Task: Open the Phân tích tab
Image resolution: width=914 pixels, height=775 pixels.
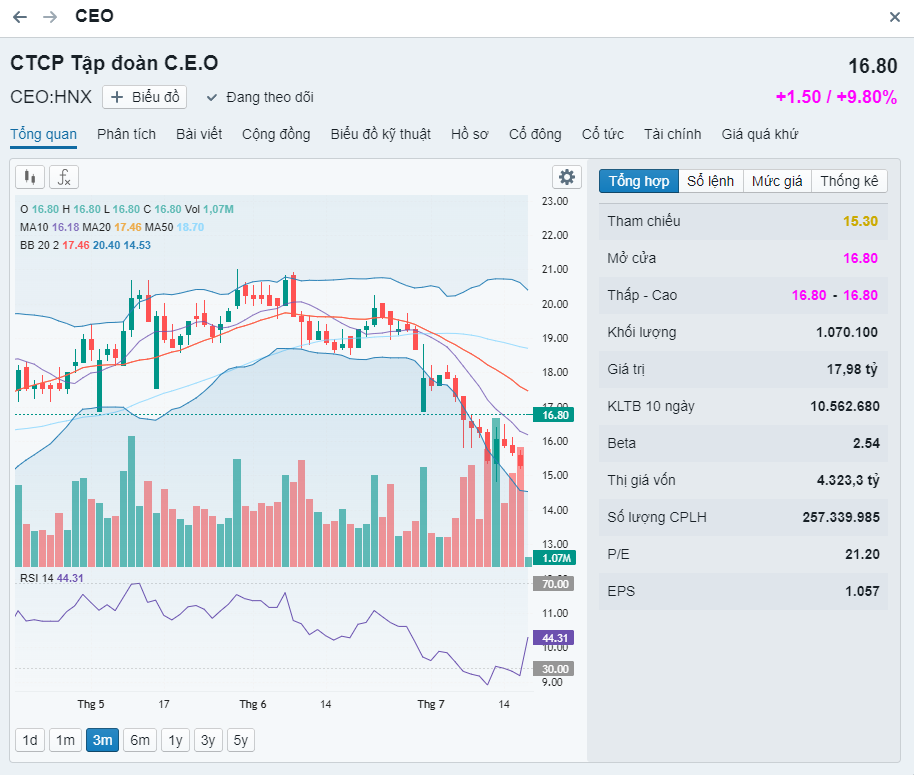Action: [126, 134]
